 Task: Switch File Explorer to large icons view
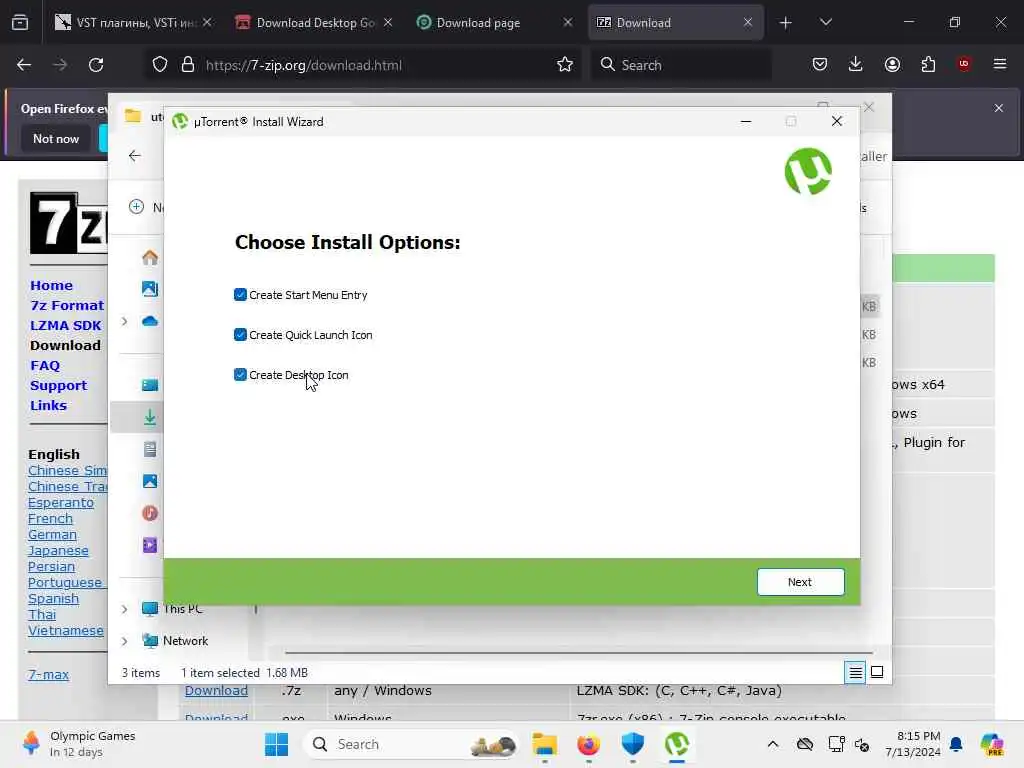877,672
